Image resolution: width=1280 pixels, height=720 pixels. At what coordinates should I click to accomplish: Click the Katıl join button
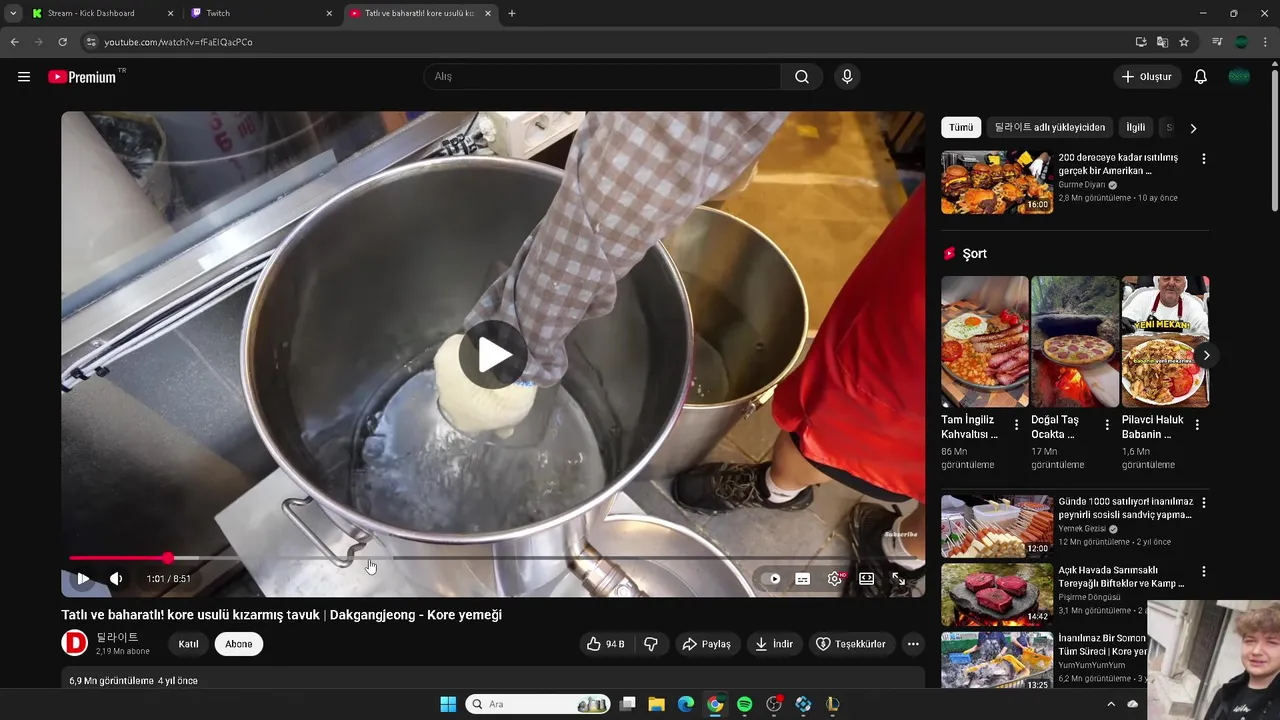click(189, 644)
